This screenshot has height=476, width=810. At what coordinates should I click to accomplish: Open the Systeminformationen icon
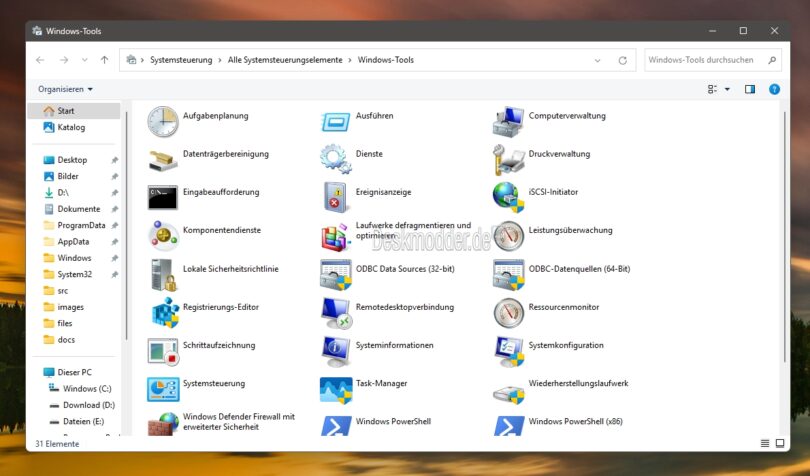[x=336, y=351]
